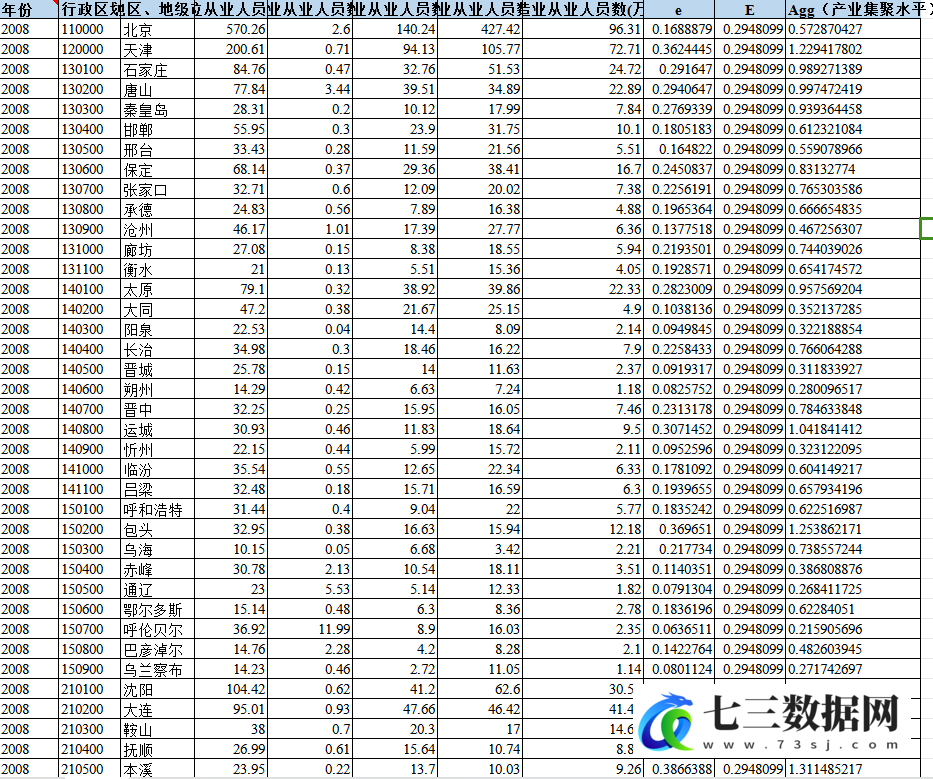This screenshot has height=779, width=933.
Task: Select the city cell 鞍山
Action: click(x=157, y=729)
